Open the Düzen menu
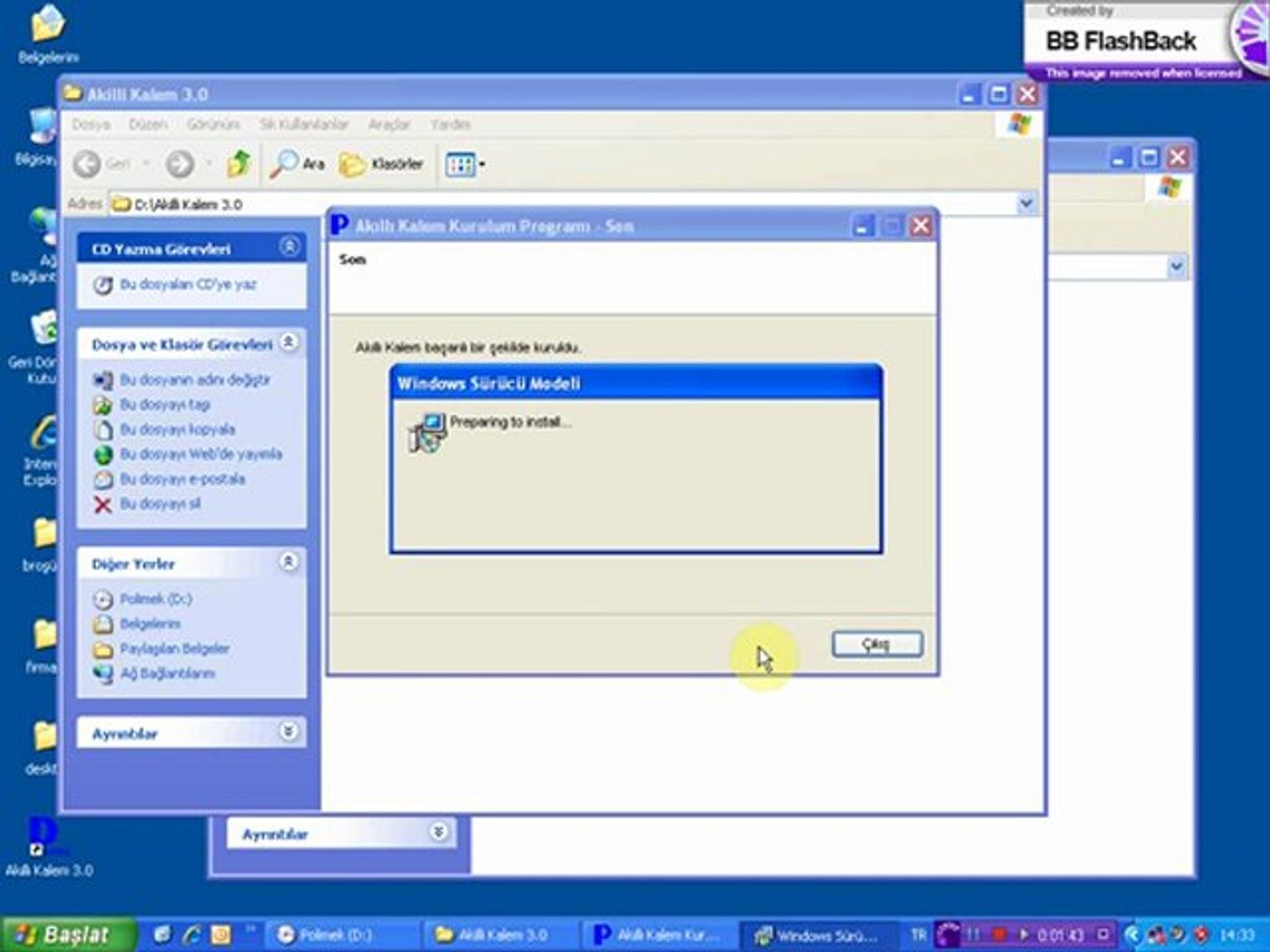The image size is (1270, 952). pyautogui.click(x=148, y=124)
